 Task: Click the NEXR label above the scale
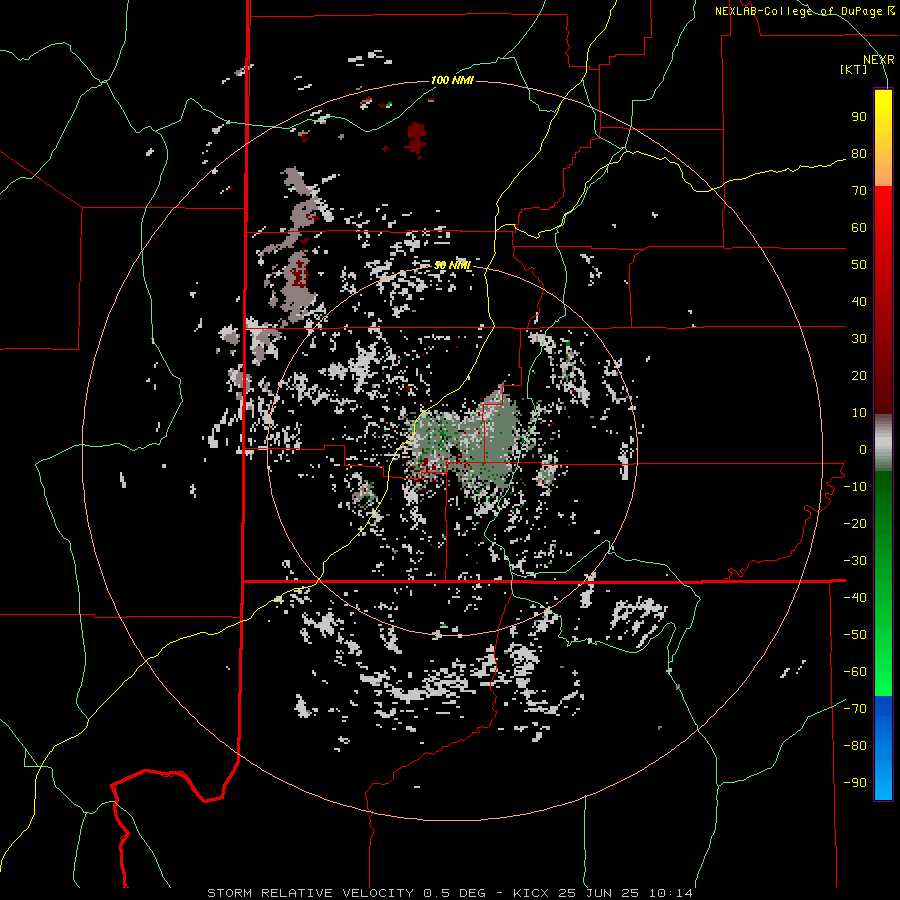pos(879,60)
